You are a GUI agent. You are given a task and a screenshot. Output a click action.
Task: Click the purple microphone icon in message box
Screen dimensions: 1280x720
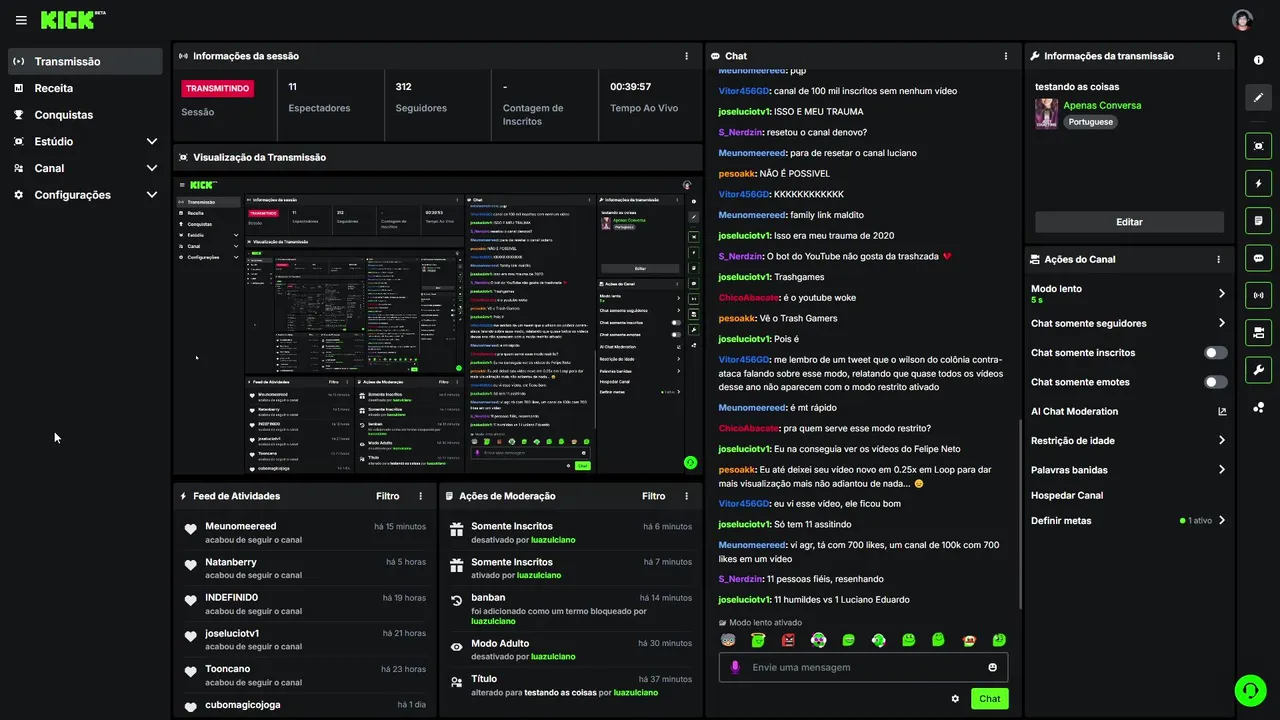[x=735, y=667]
